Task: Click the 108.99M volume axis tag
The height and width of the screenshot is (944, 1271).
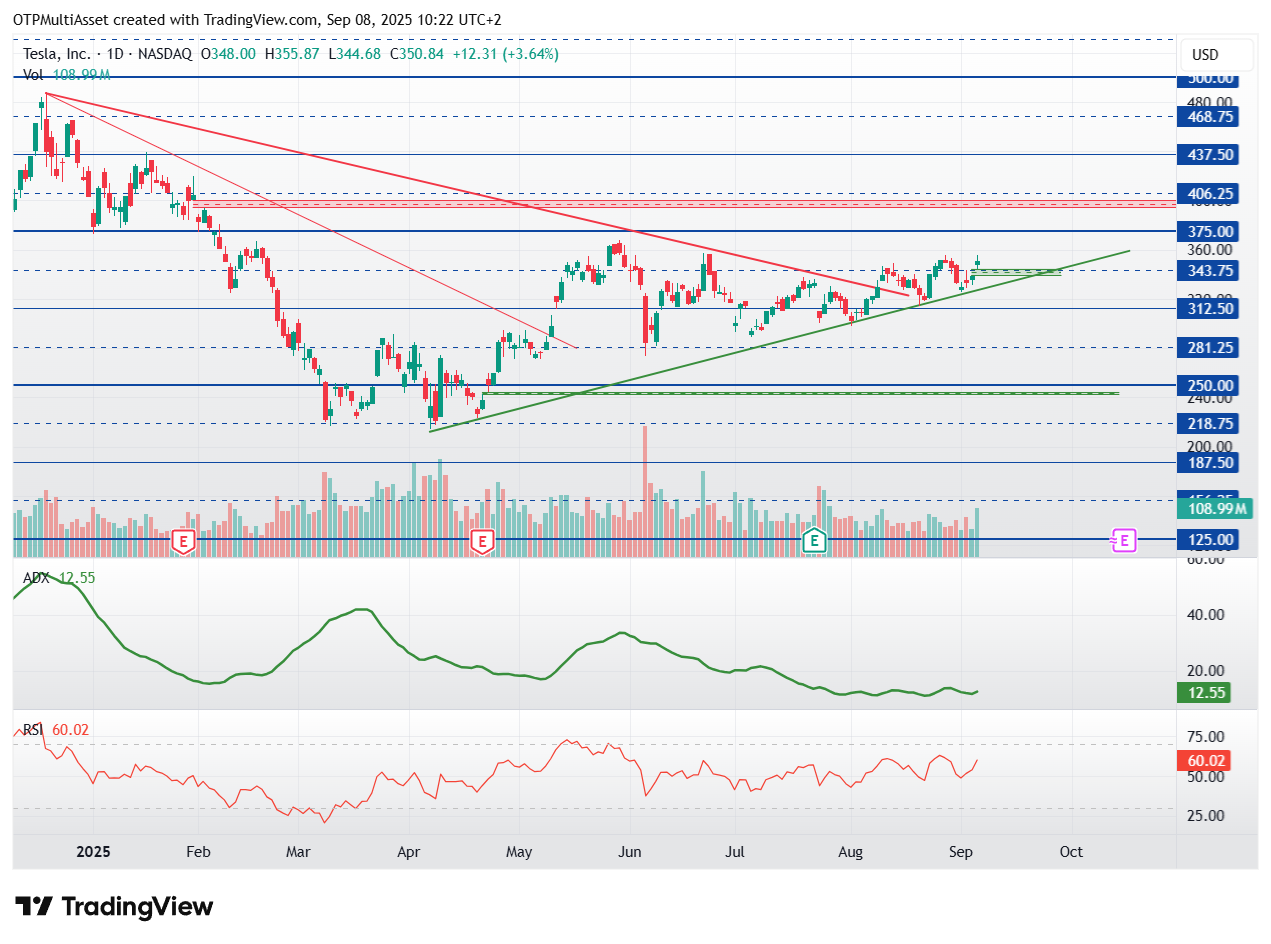Action: click(x=1214, y=509)
